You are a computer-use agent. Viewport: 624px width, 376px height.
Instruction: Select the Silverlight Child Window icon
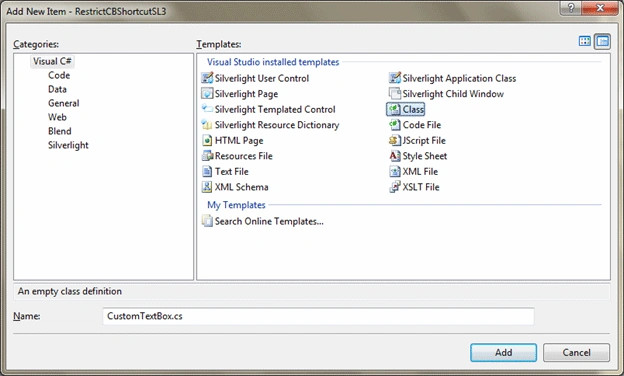coord(394,94)
